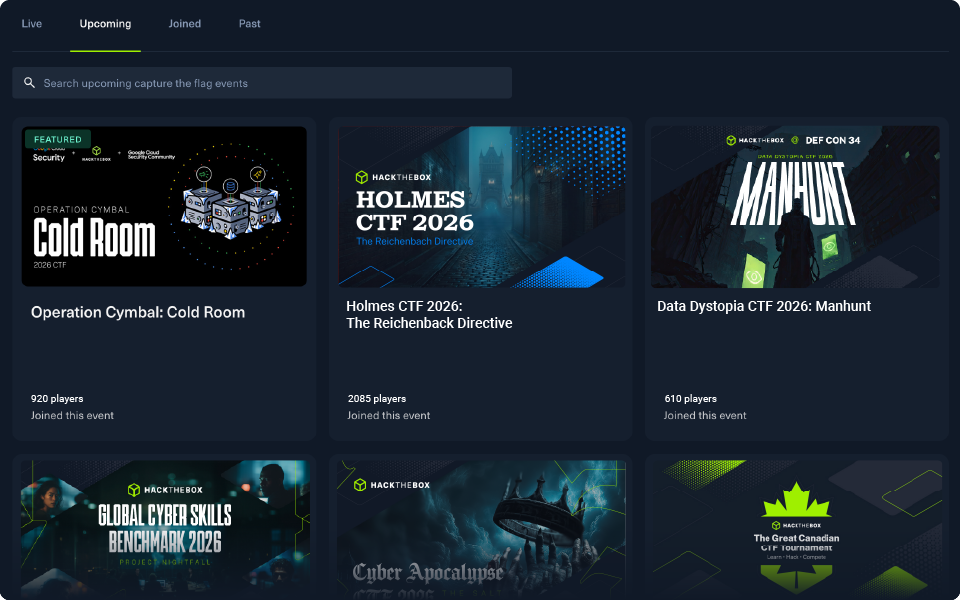960x600 pixels.
Task: Click 'Joined this event' under 2085 players
Action: point(389,416)
